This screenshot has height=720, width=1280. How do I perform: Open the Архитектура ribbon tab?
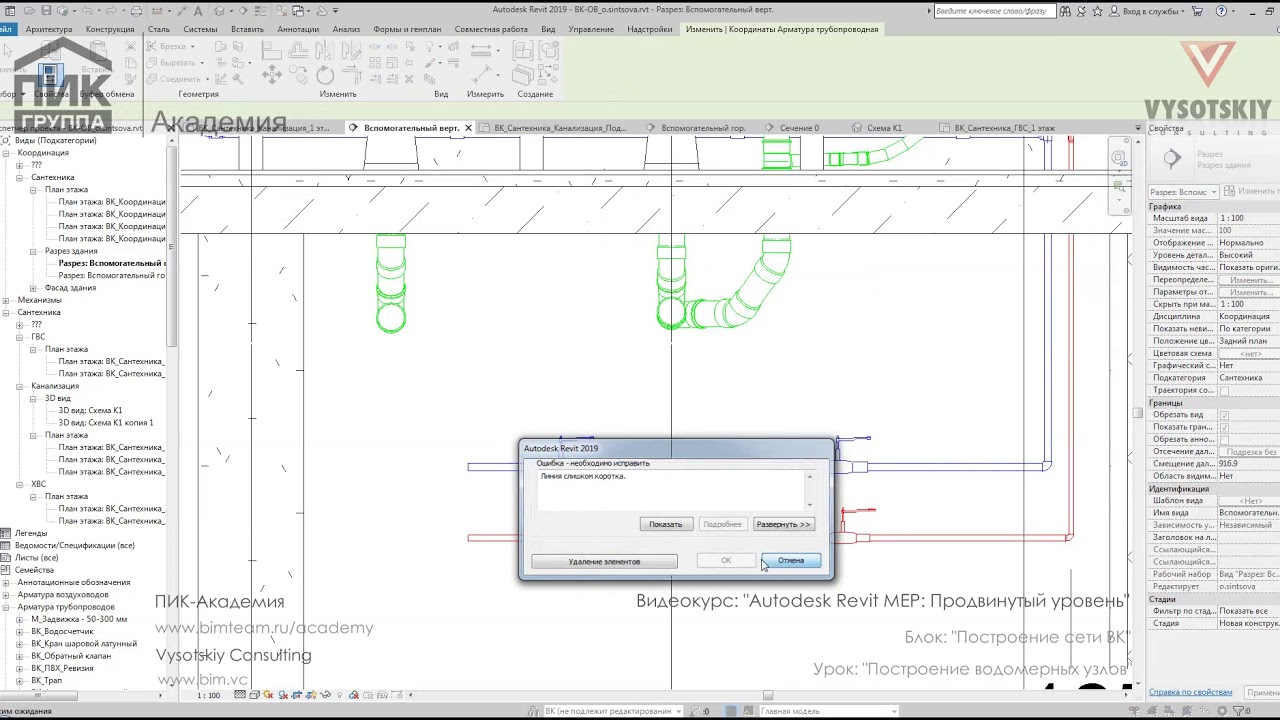(x=49, y=29)
